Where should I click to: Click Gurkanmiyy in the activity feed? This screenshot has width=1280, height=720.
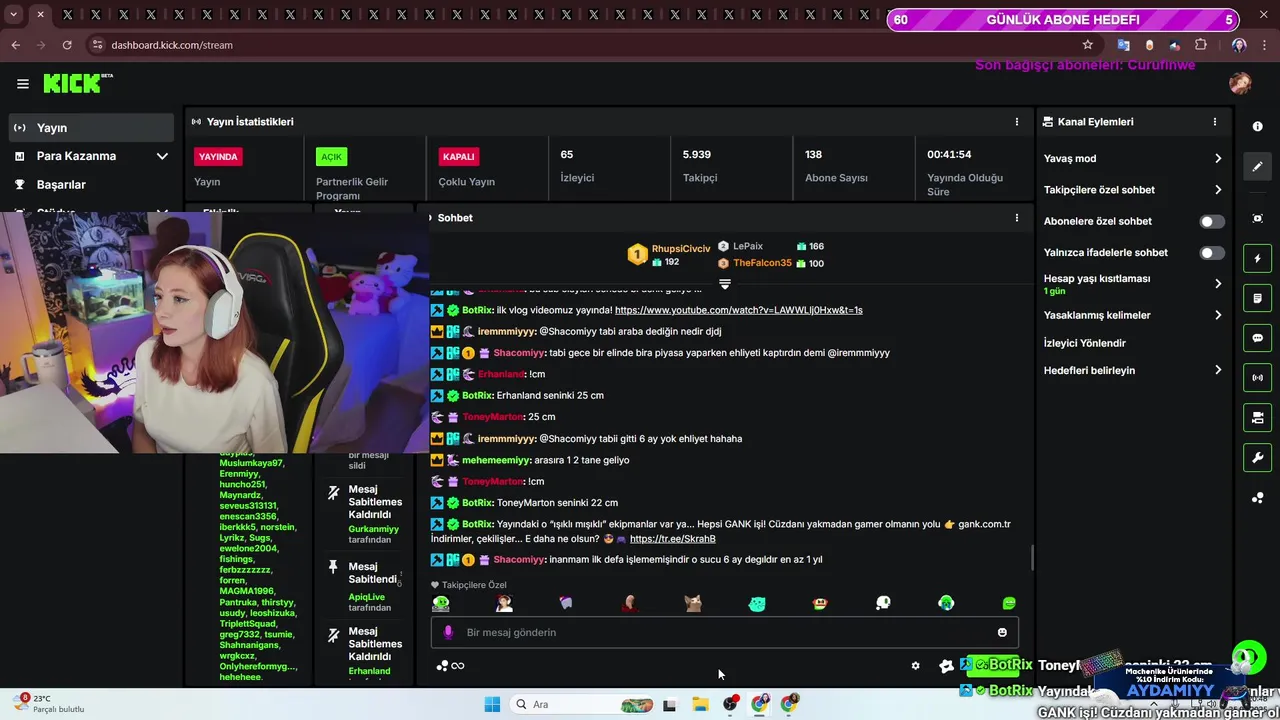click(373, 529)
